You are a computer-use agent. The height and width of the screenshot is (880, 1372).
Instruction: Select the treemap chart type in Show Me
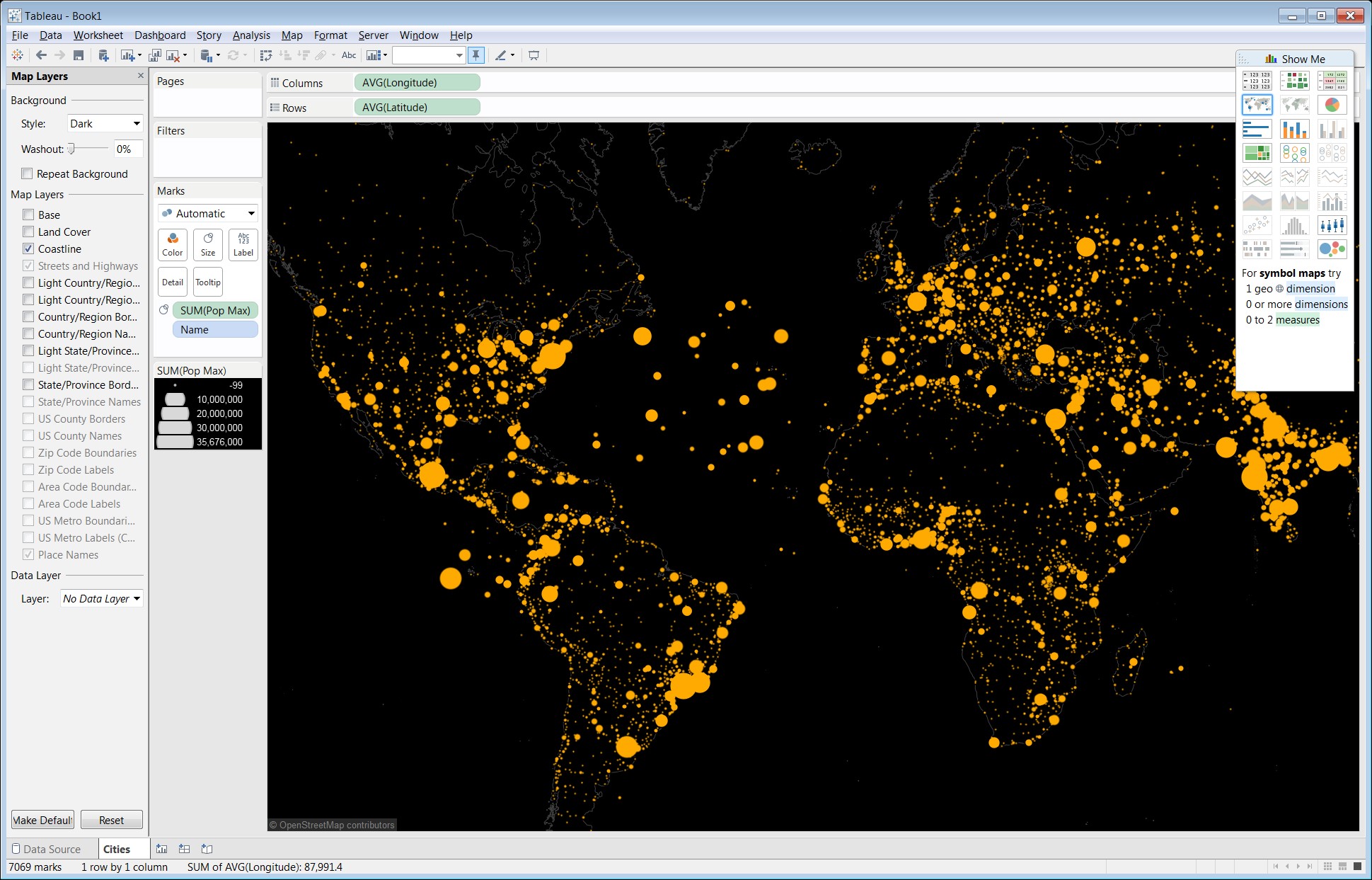pyautogui.click(x=1257, y=152)
